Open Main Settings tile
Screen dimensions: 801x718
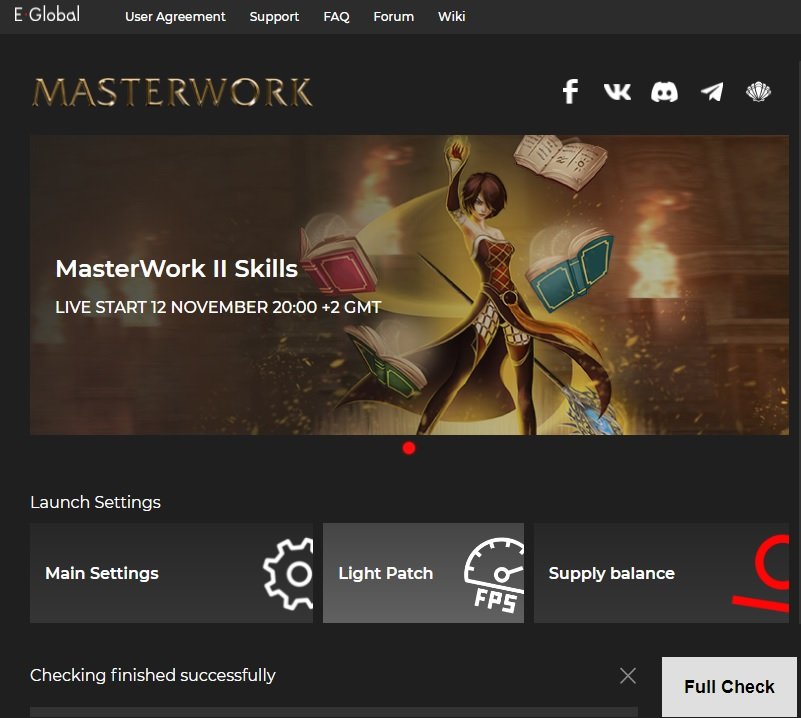pos(171,573)
